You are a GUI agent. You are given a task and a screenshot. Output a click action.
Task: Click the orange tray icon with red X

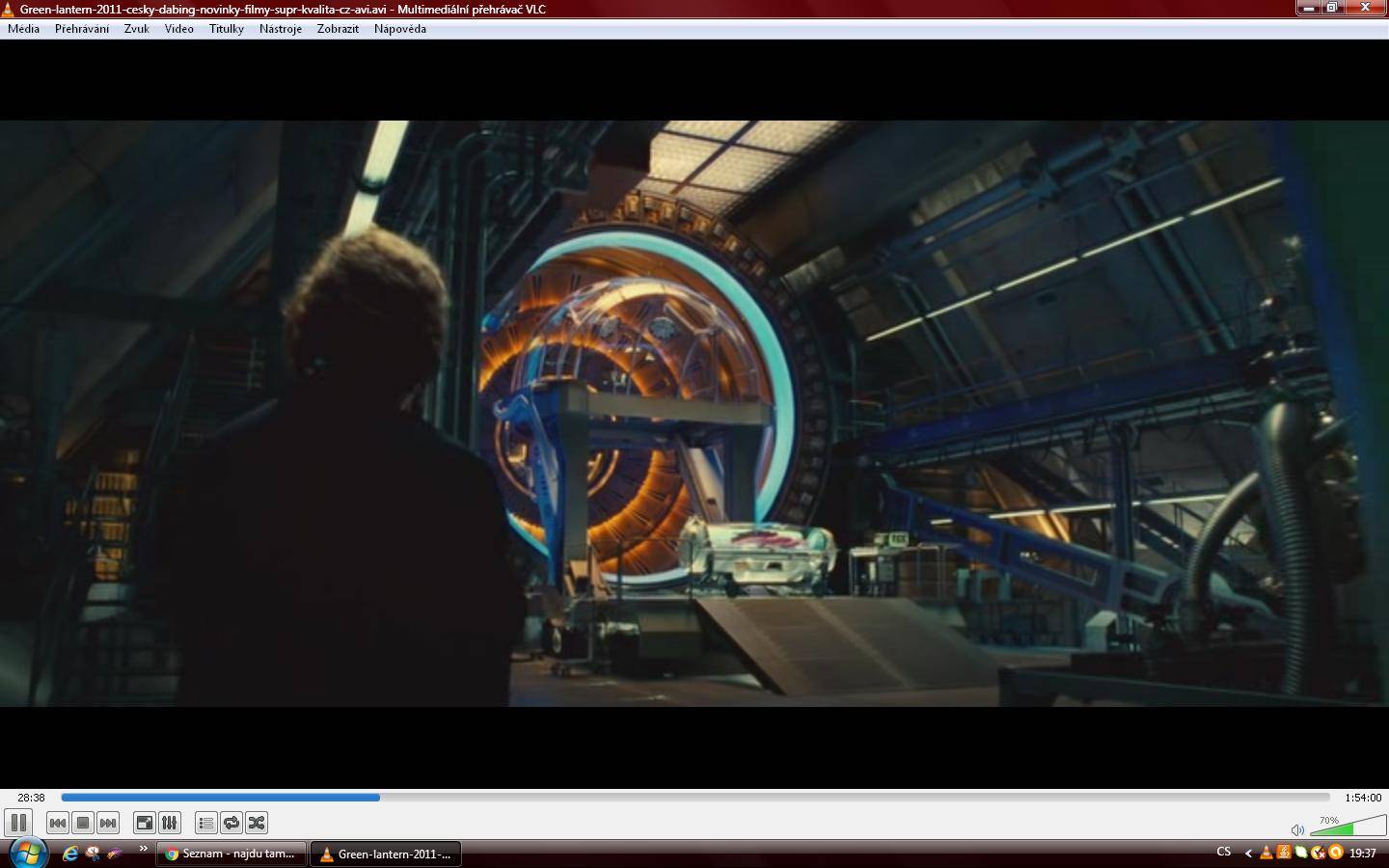pyautogui.click(x=1319, y=853)
